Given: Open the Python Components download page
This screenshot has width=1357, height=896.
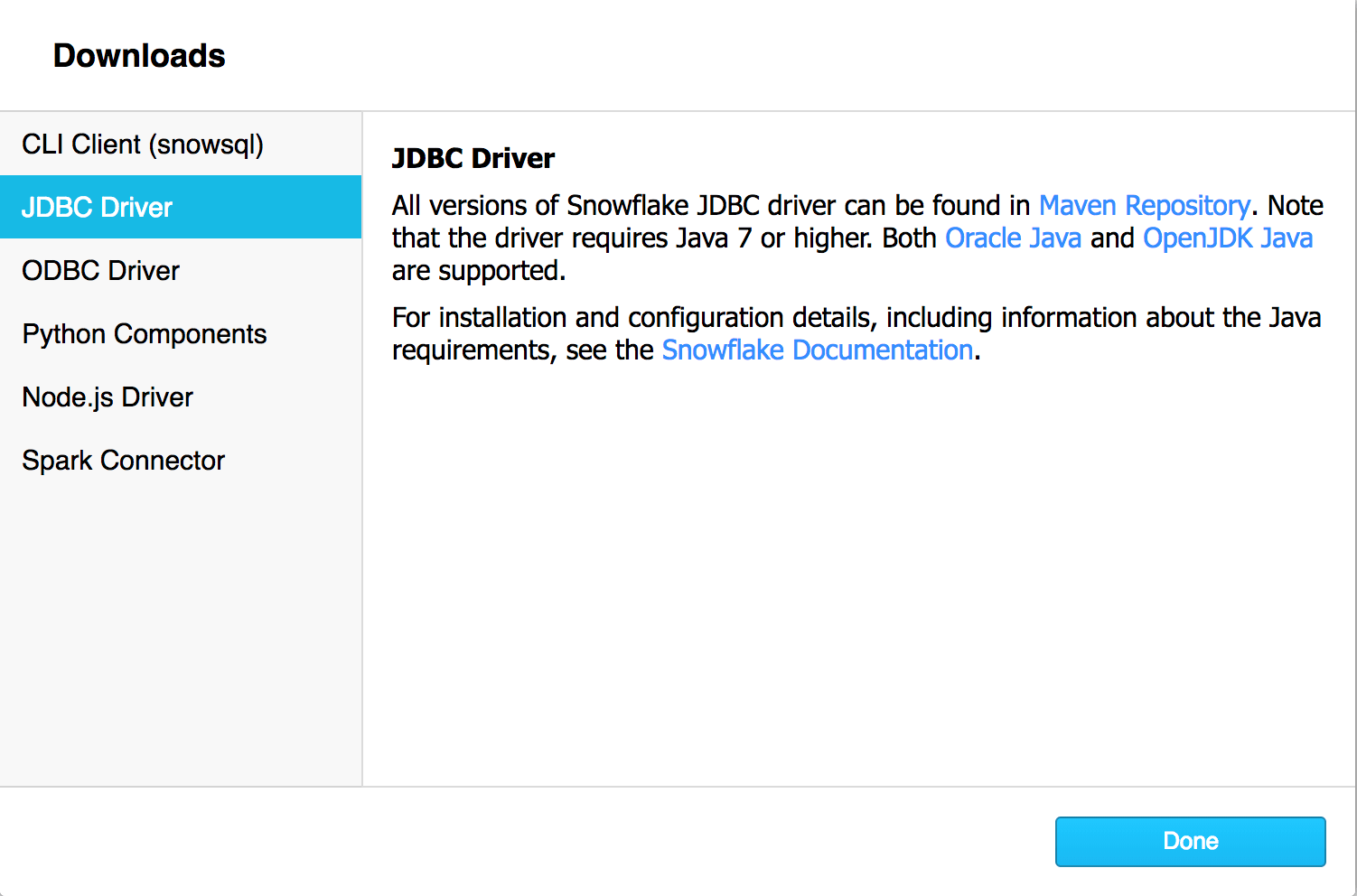Looking at the screenshot, I should (x=144, y=333).
